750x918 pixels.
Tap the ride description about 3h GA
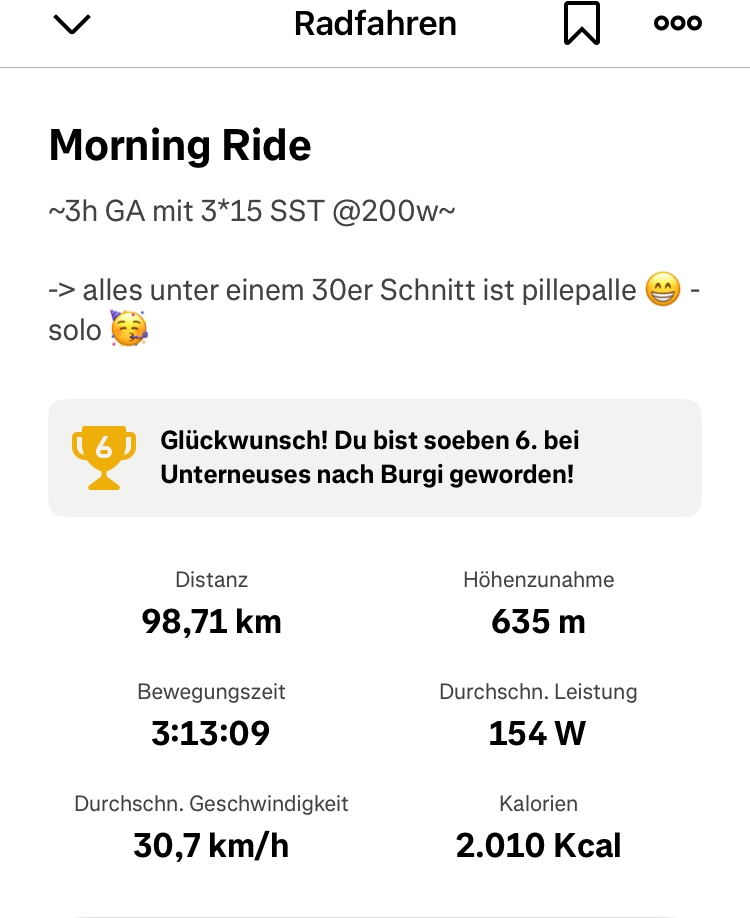(252, 213)
